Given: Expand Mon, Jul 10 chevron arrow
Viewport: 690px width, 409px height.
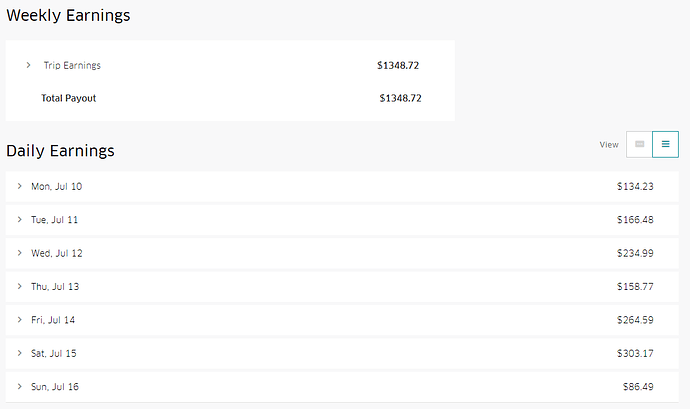Looking at the screenshot, I should tap(19, 186).
